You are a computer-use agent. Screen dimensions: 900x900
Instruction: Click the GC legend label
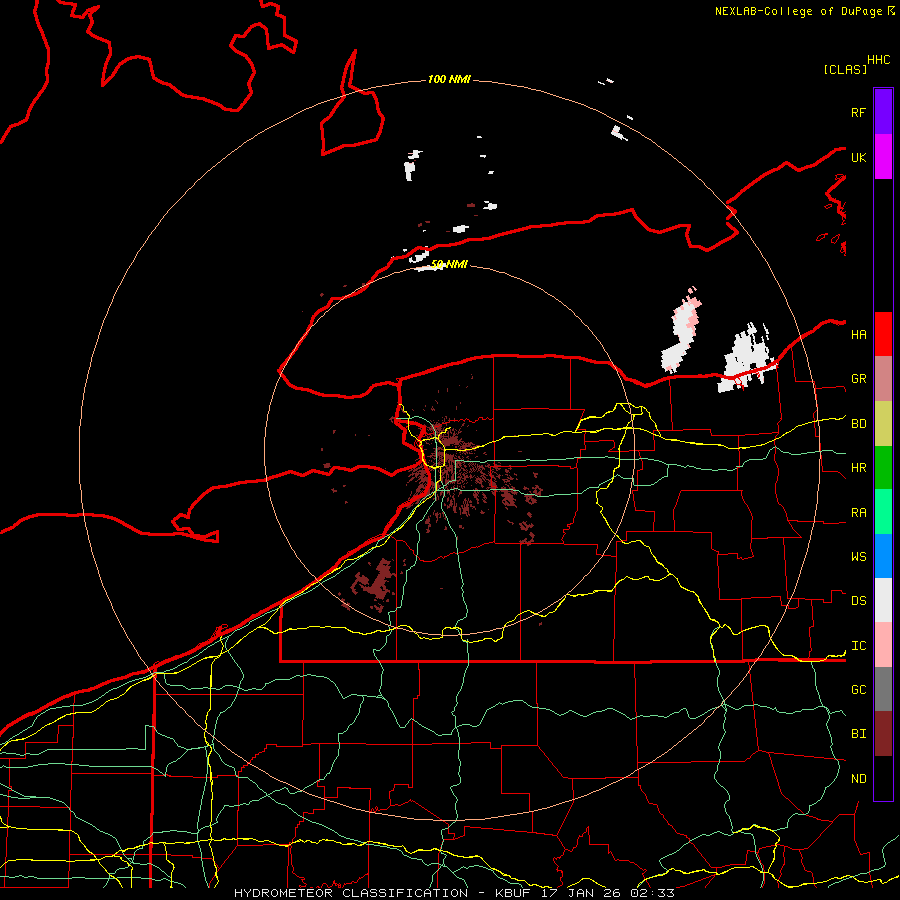point(858,690)
